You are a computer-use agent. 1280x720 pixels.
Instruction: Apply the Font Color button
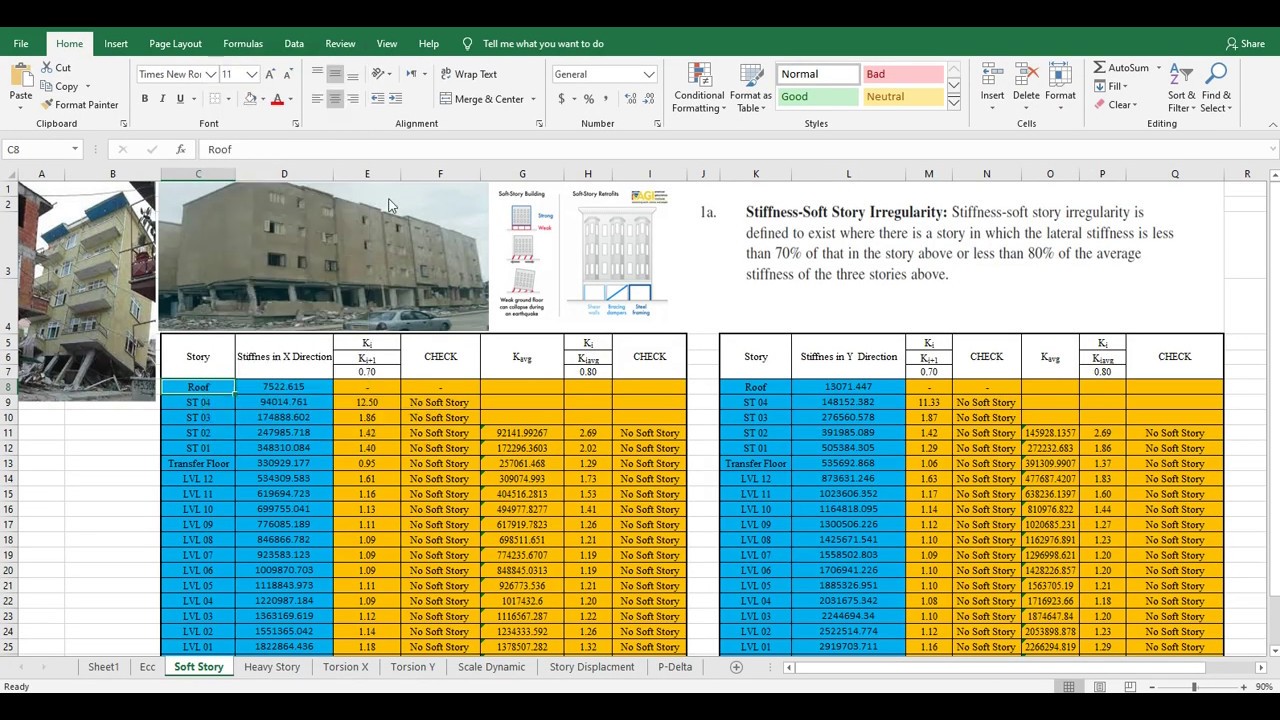277,99
